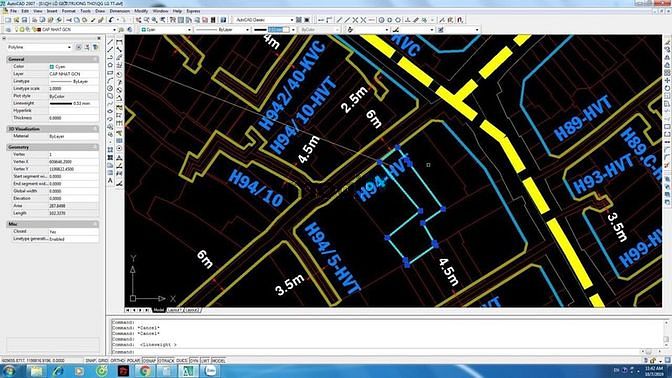672x378 pixels.
Task: Switch to the Model tab
Action: click(159, 310)
